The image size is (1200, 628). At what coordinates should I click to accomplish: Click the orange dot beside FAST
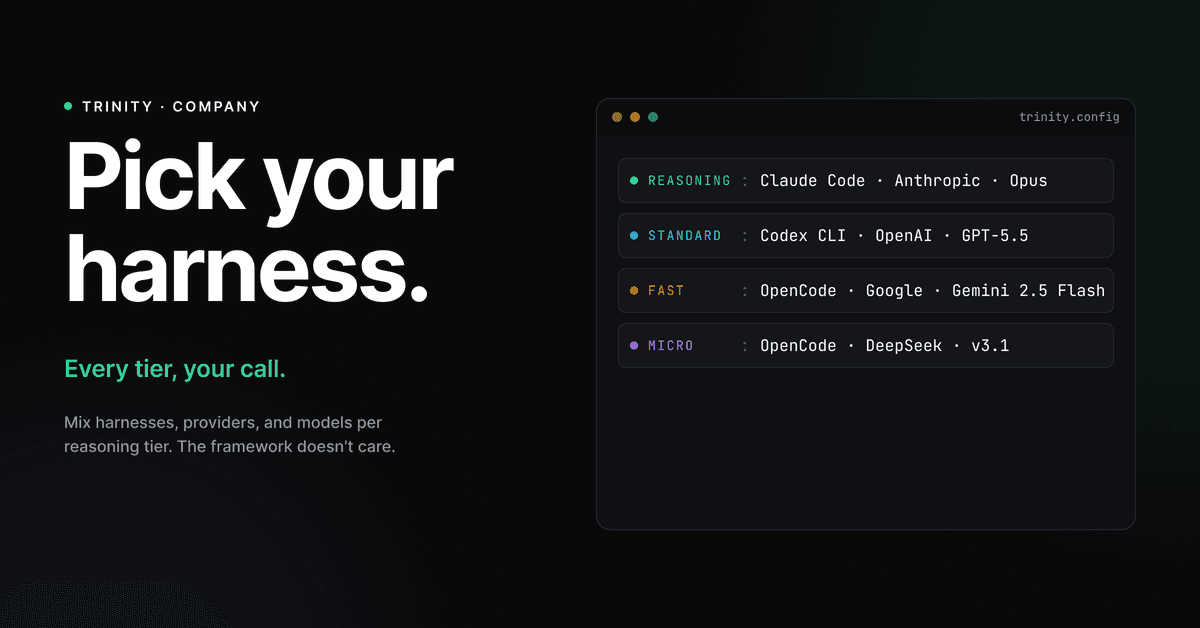coord(634,291)
